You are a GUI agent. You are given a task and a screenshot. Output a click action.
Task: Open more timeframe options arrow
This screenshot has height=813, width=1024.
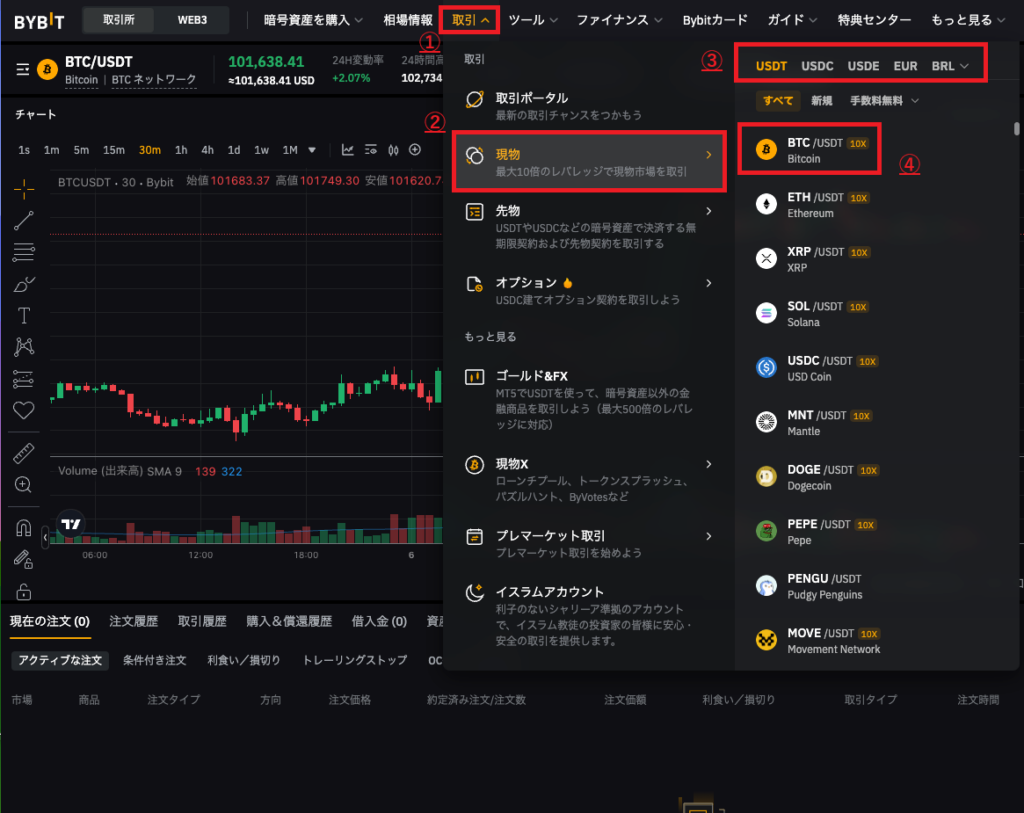(x=312, y=150)
